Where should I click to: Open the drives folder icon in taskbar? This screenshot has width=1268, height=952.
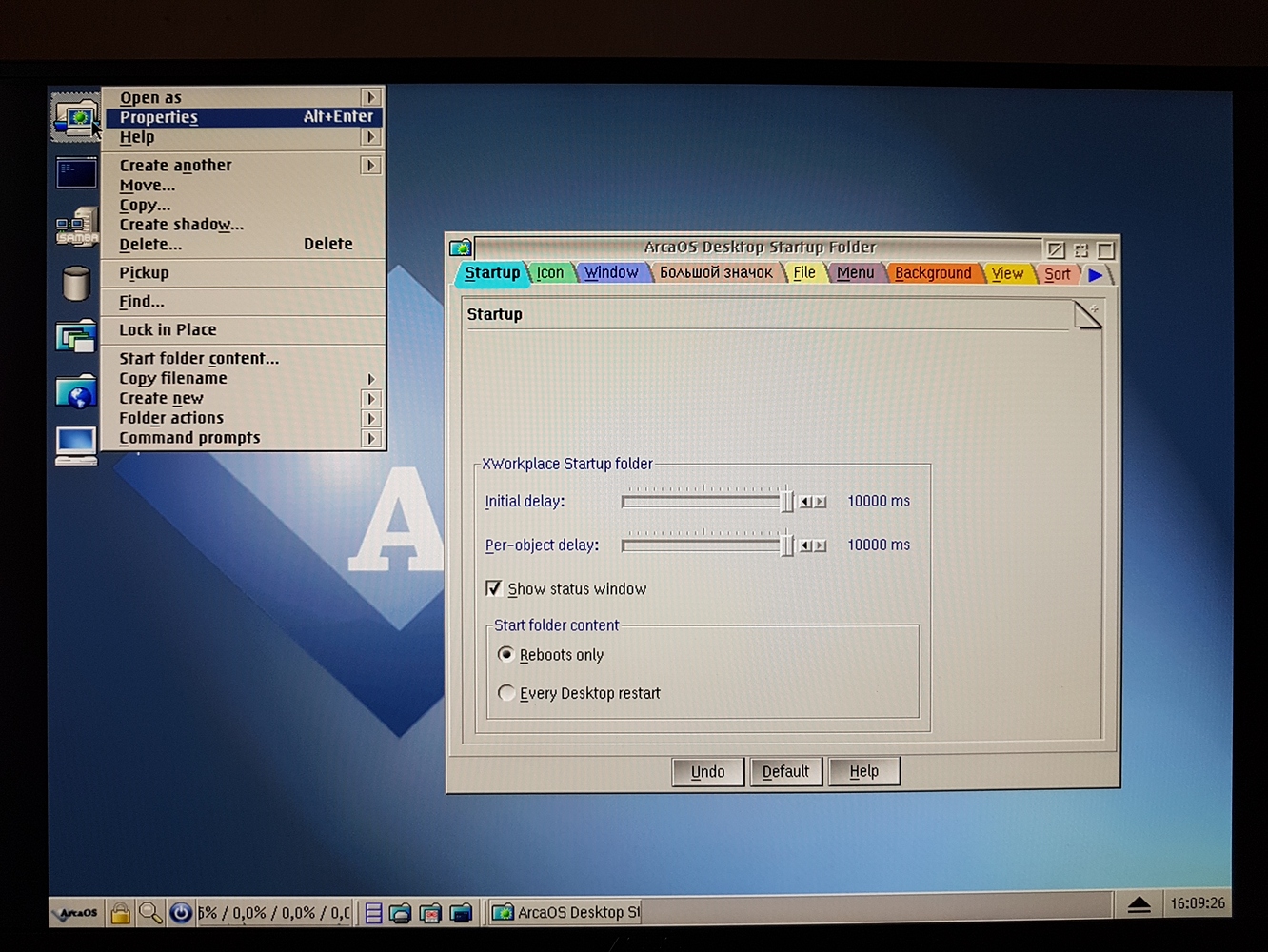(x=401, y=913)
